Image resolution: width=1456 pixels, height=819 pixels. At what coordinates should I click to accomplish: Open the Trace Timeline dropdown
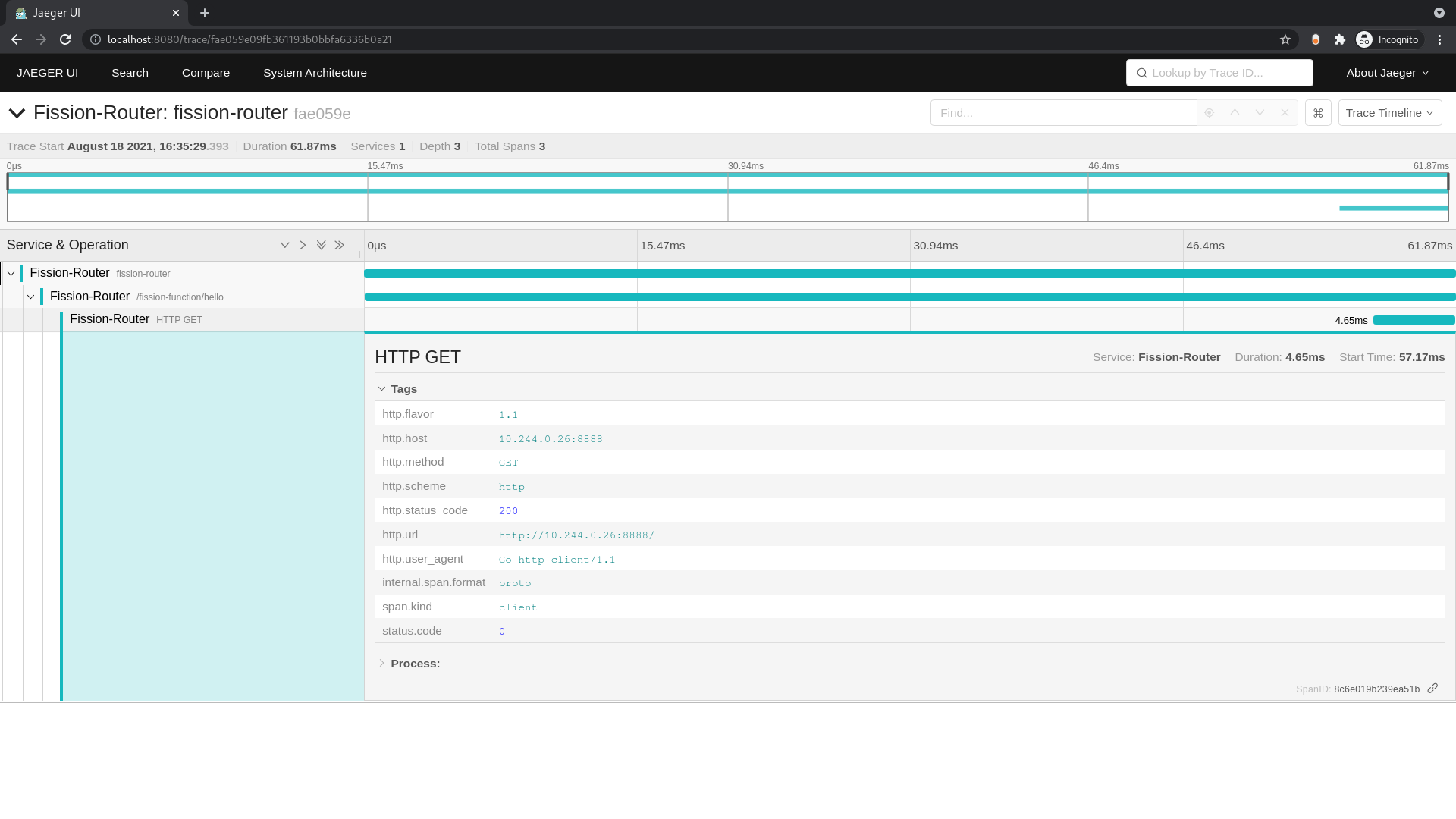[1389, 112]
